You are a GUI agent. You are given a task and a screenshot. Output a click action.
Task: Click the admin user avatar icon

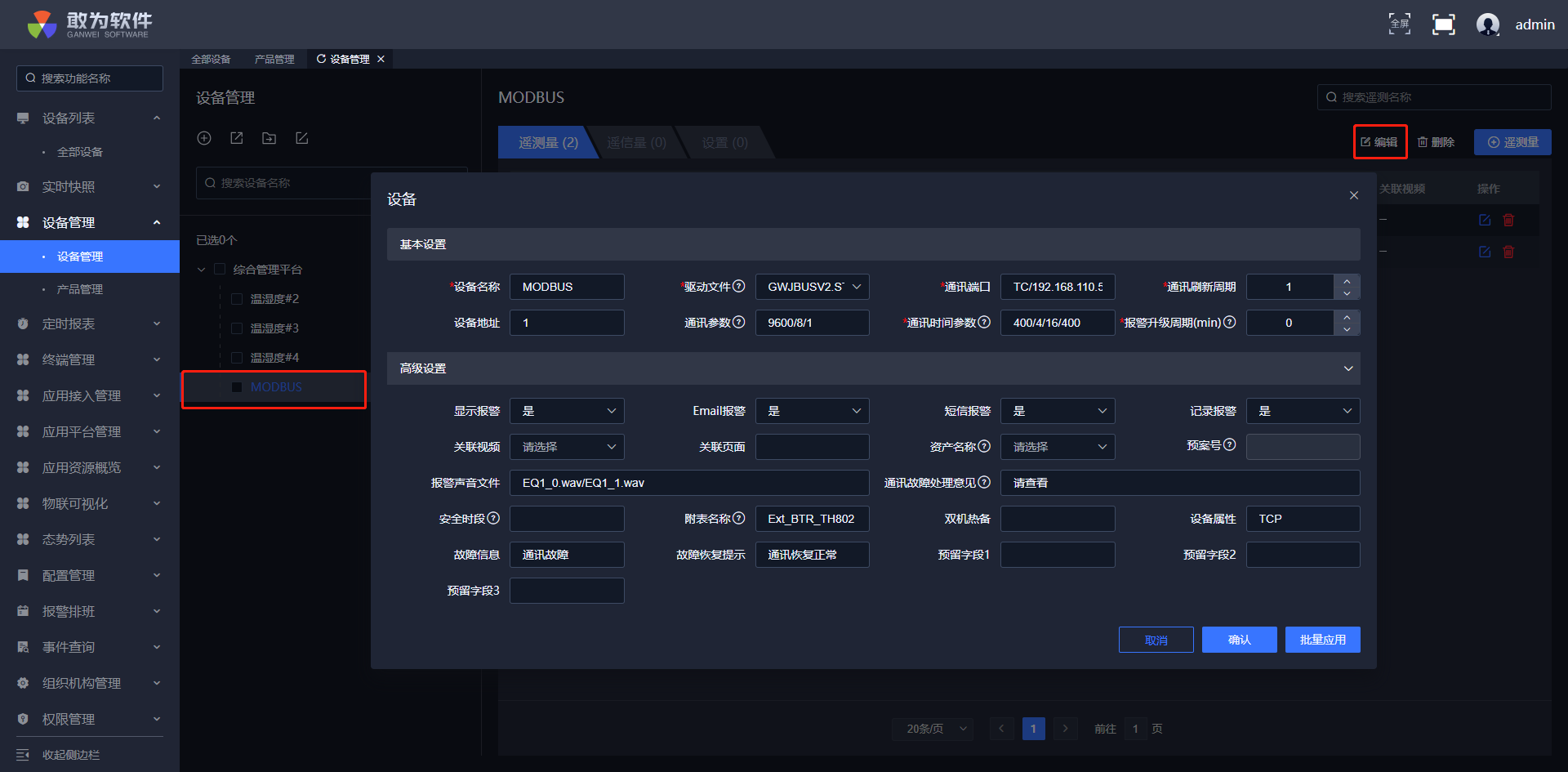(x=1488, y=25)
